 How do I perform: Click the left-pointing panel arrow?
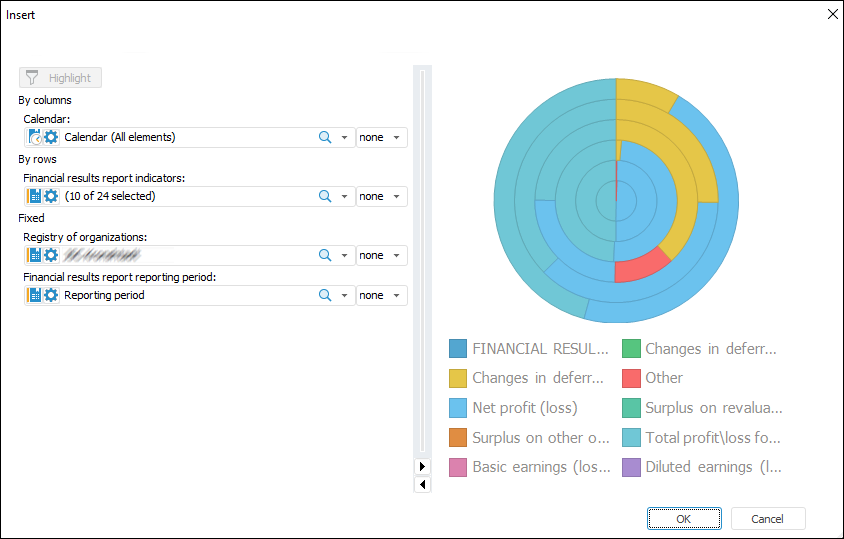tap(422, 485)
